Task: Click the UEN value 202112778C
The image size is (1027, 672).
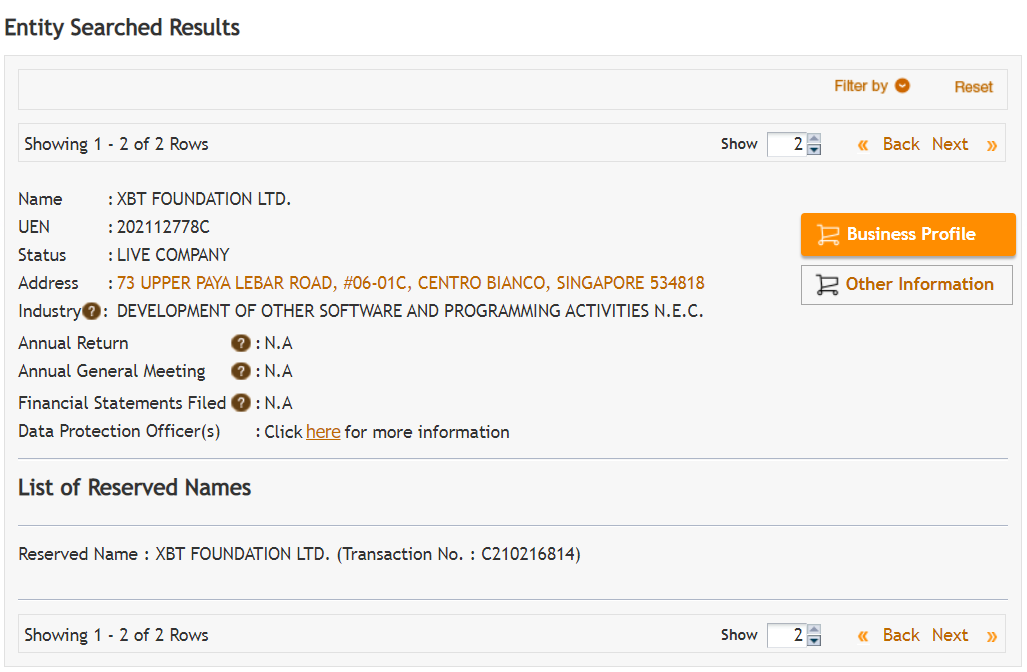Action: [x=163, y=227]
